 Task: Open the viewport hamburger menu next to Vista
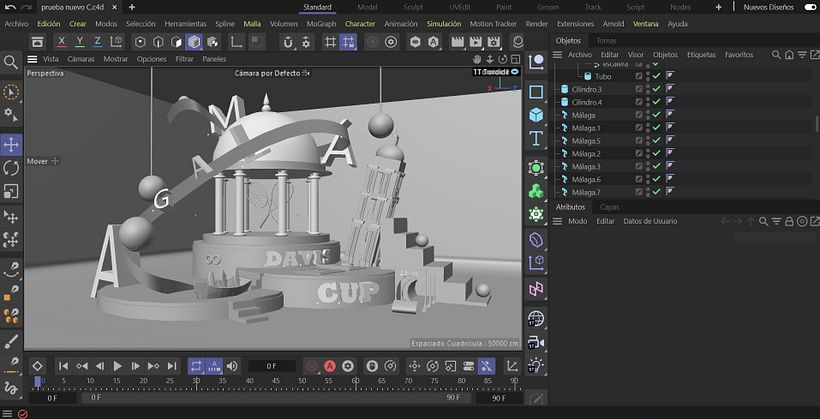click(32, 59)
